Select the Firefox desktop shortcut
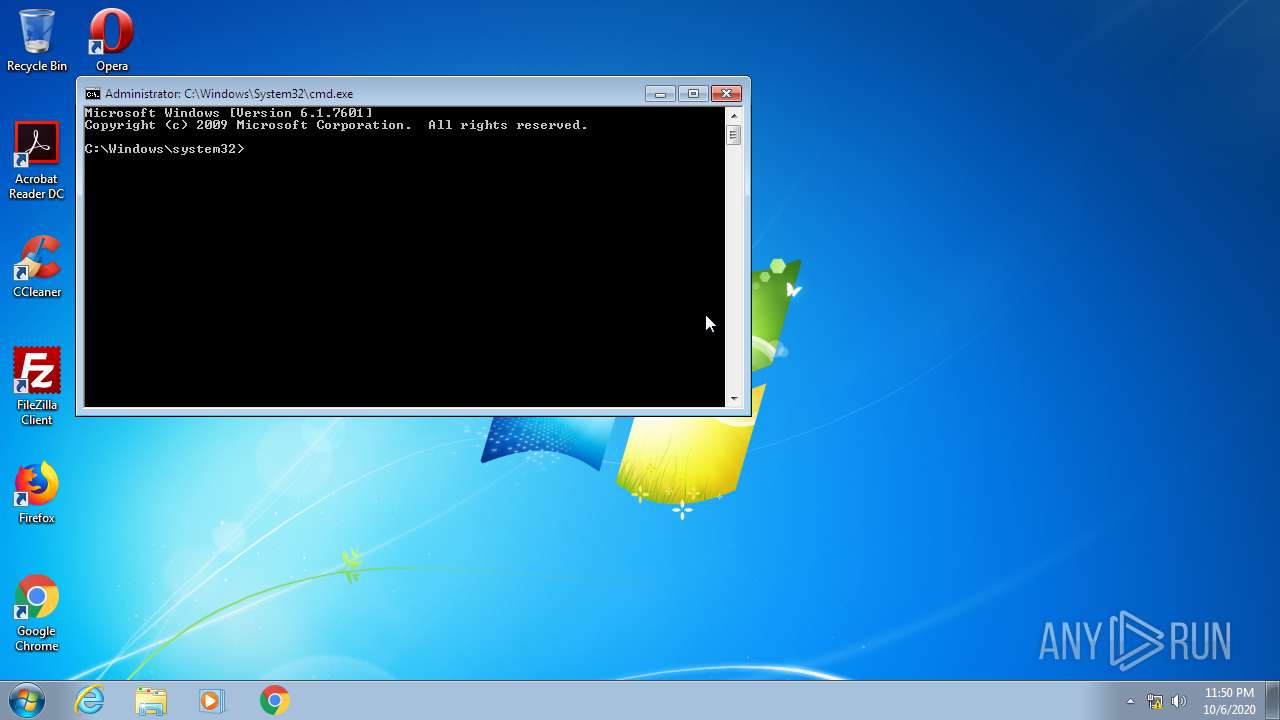1280x720 pixels. pos(37,493)
